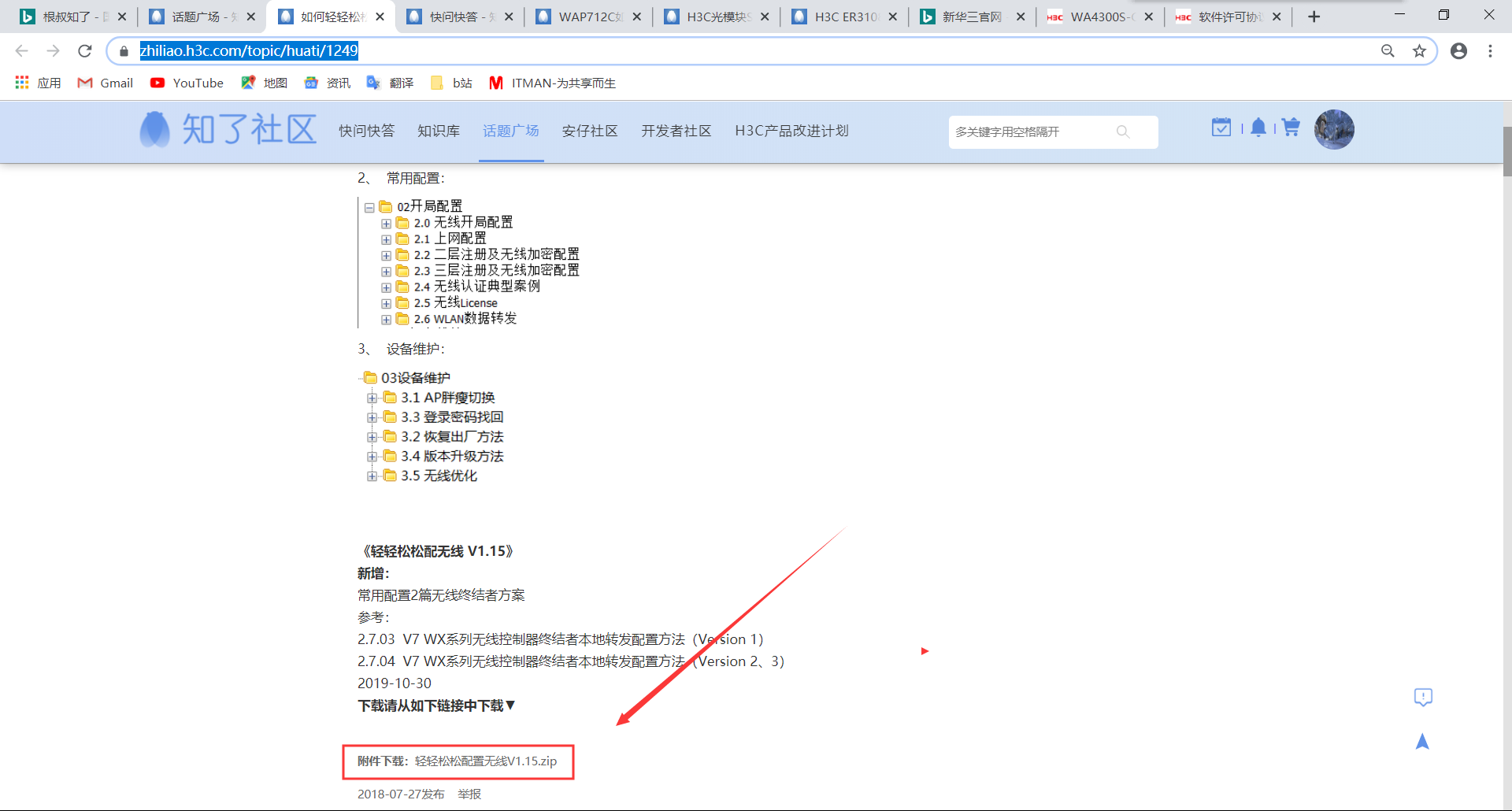The image size is (1512, 811).
Task: Bookmark this page with the star icon
Action: (x=1419, y=51)
